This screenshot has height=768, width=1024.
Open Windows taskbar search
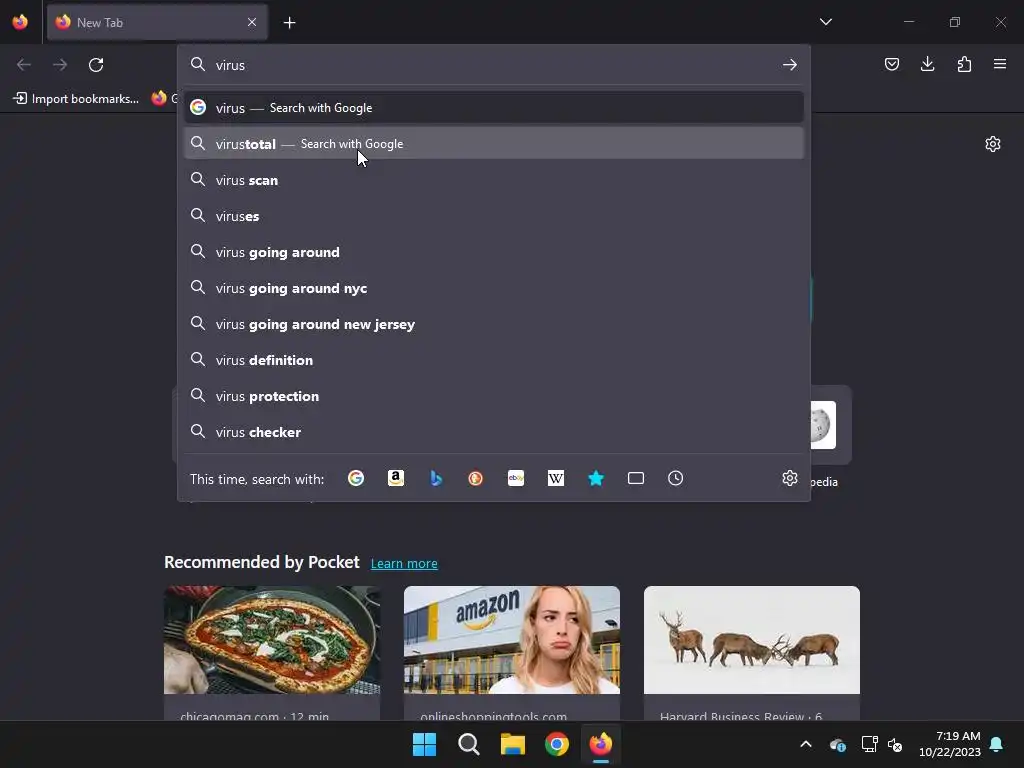tap(469, 744)
